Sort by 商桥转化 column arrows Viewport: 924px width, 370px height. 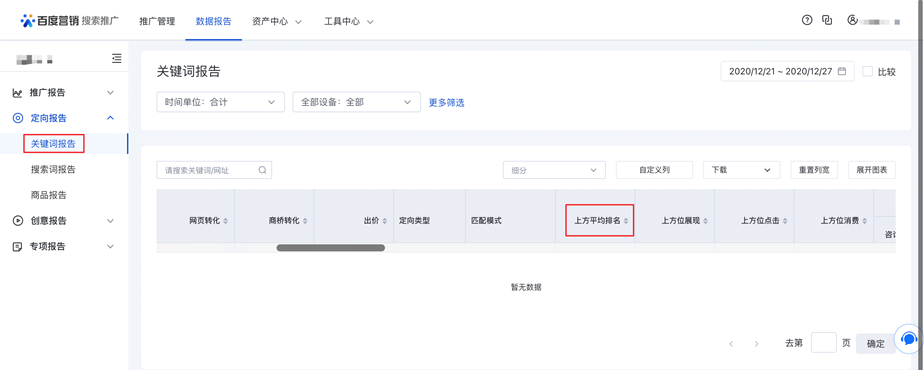[x=305, y=221]
